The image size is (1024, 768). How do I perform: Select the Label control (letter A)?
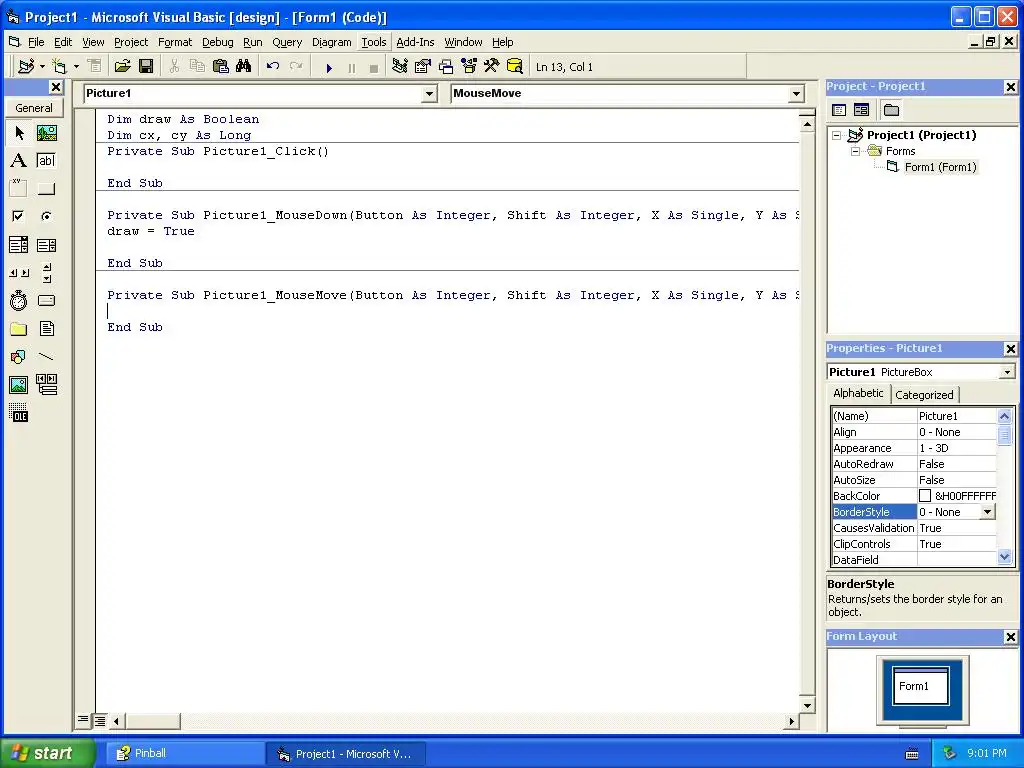coord(19,161)
